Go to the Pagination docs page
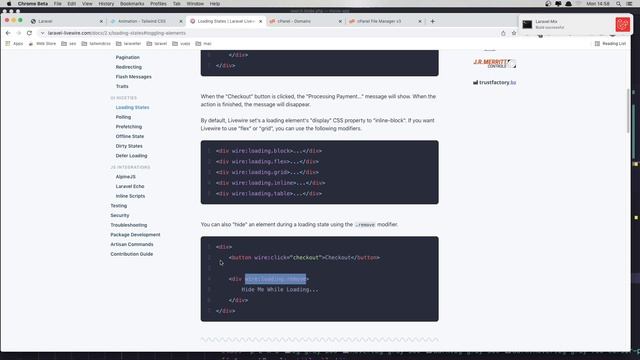 point(127,58)
